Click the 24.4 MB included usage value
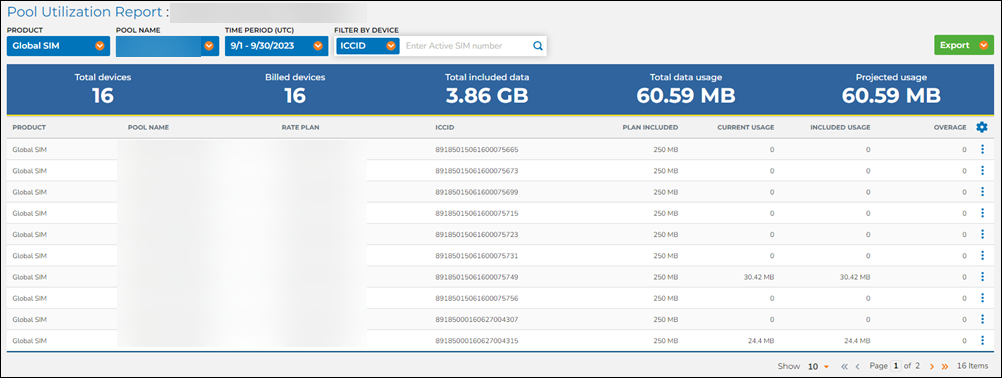The width and height of the screenshot is (1002, 378). [858, 340]
